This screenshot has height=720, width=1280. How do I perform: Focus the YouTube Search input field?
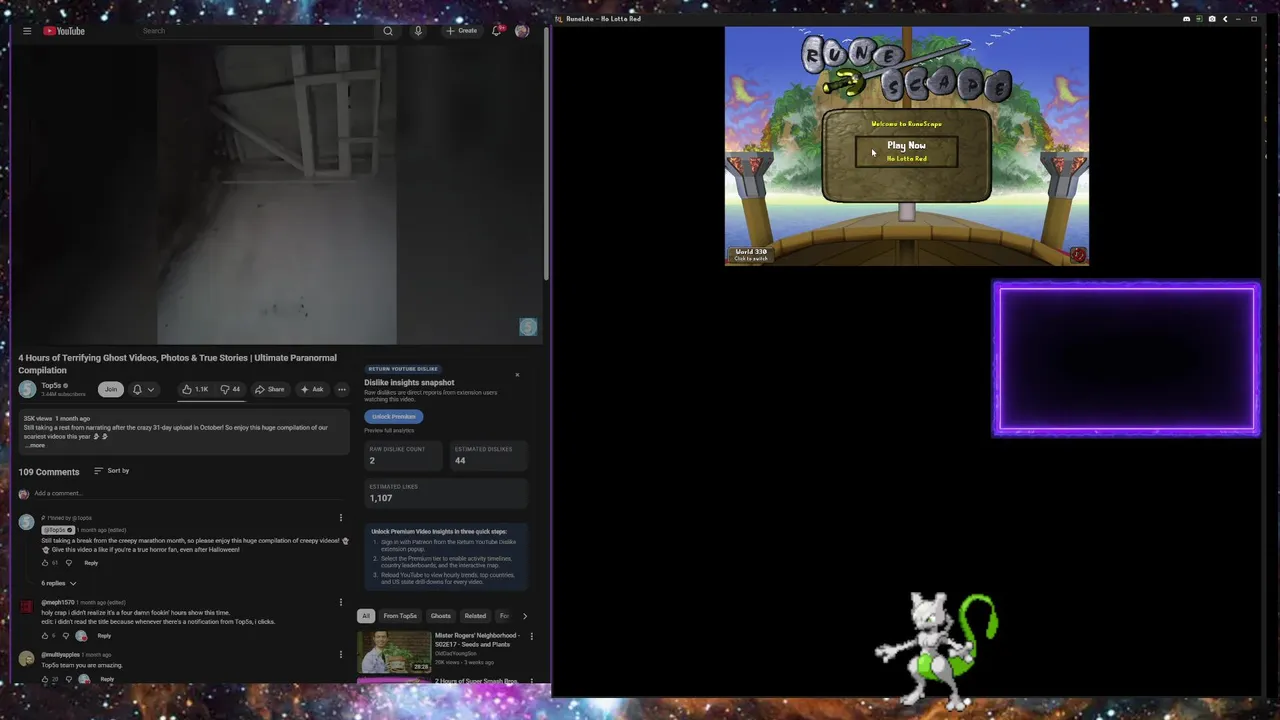pyautogui.click(x=258, y=31)
